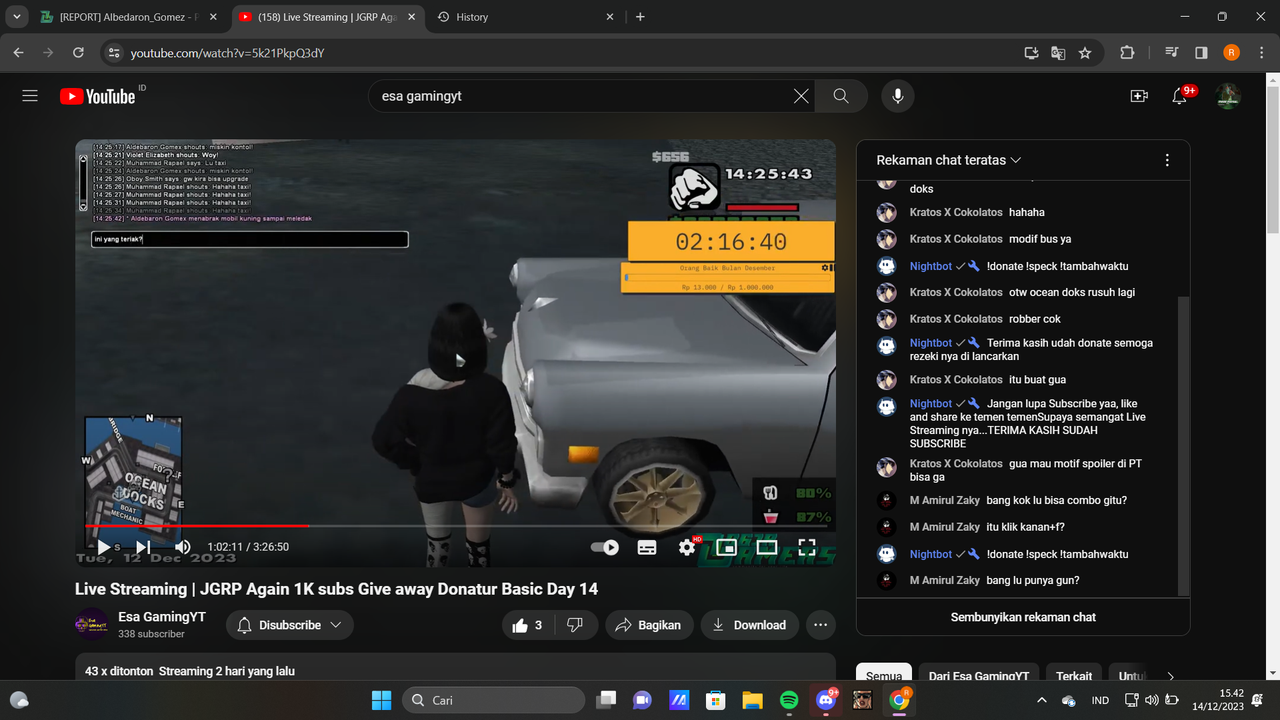
Task: Open Extensions puzzle icon
Action: (1127, 53)
